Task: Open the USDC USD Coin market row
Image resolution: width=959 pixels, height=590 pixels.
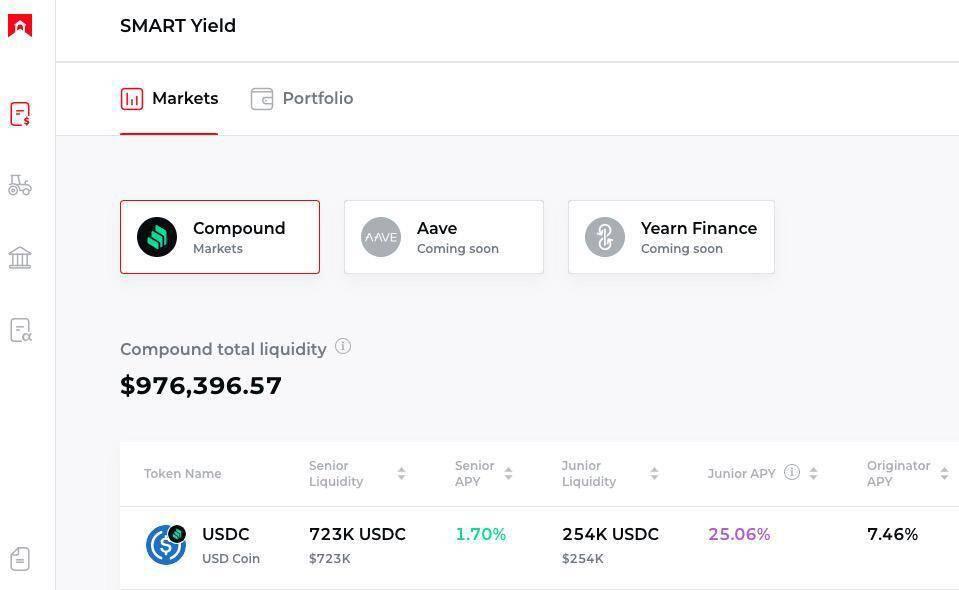Action: (540, 546)
